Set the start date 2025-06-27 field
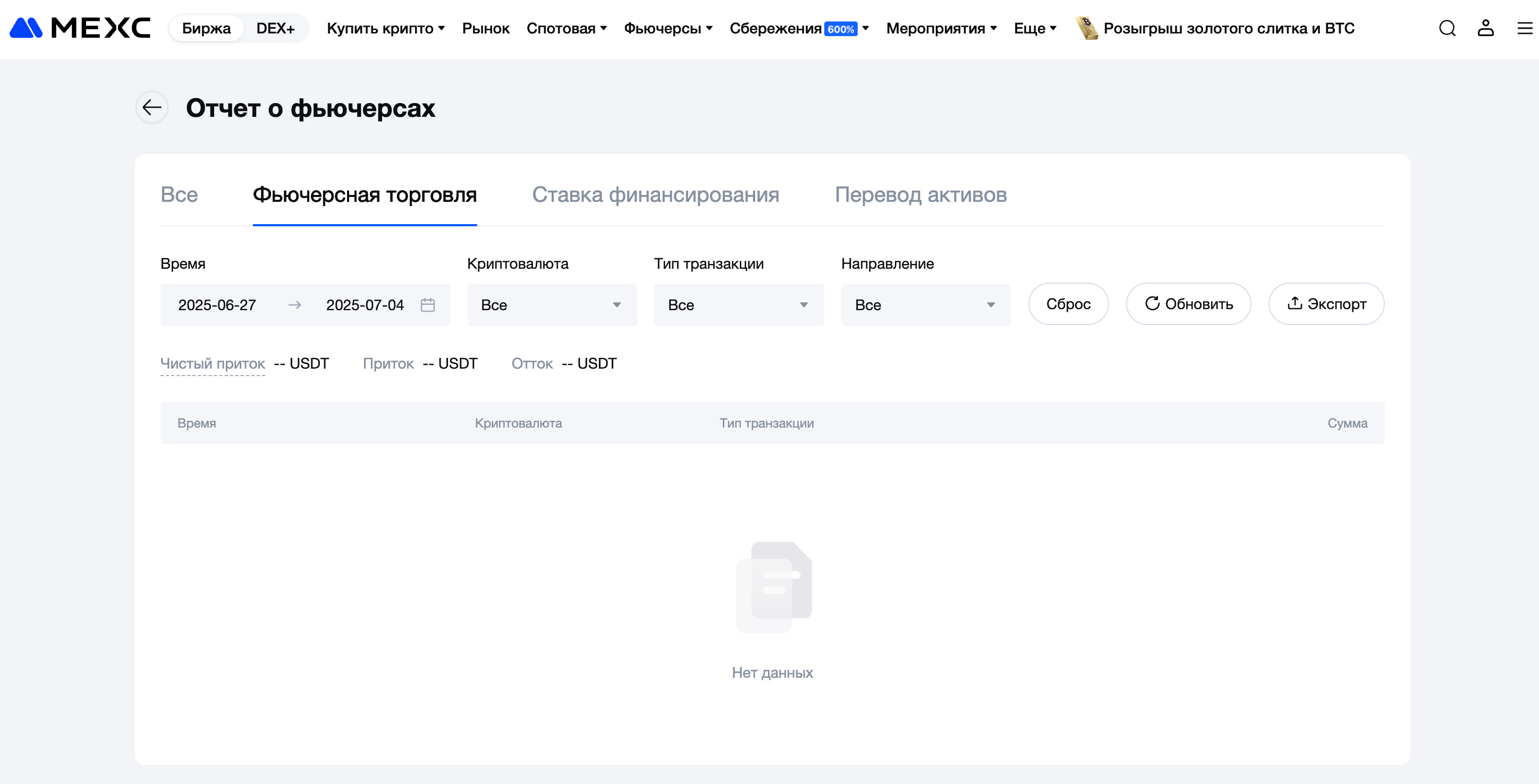Image resolution: width=1539 pixels, height=784 pixels. pyautogui.click(x=217, y=304)
